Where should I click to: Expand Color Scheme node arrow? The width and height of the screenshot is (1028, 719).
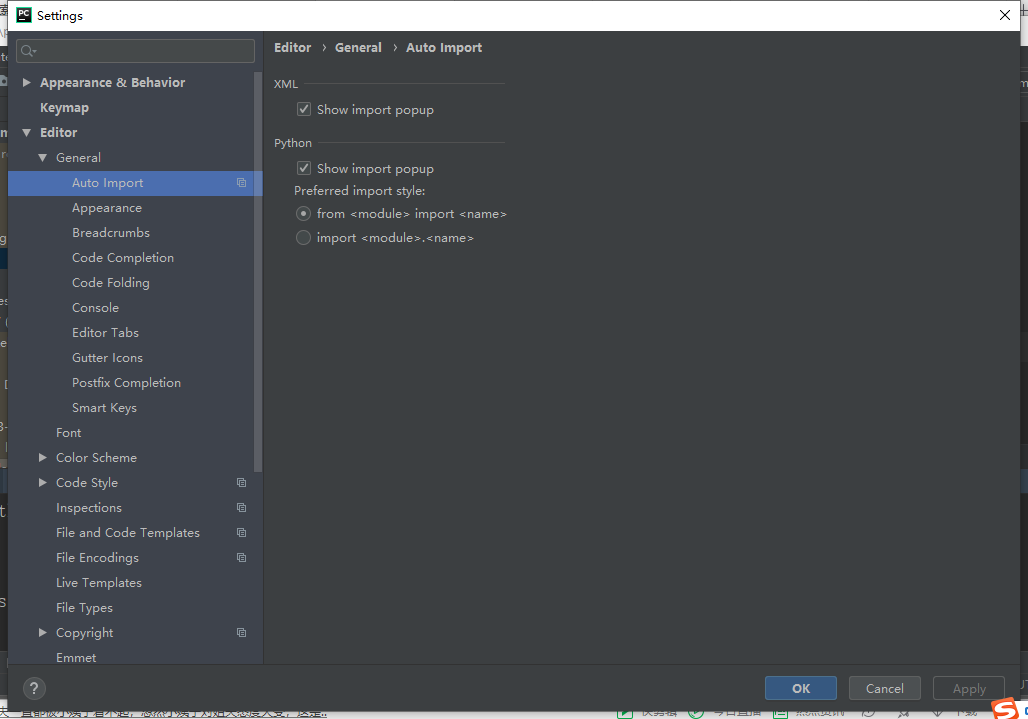tap(43, 457)
